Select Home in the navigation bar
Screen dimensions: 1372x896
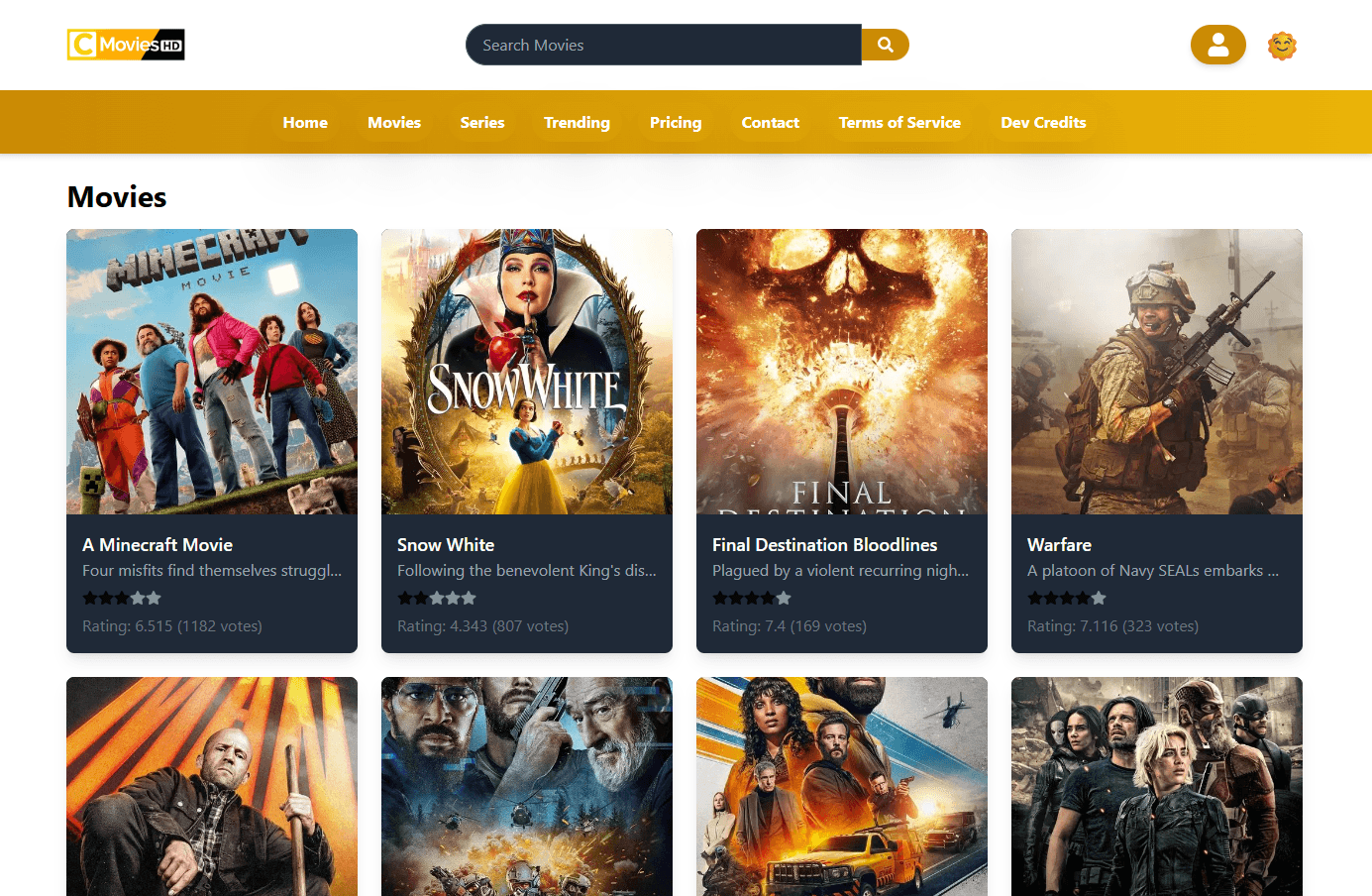[x=304, y=122]
